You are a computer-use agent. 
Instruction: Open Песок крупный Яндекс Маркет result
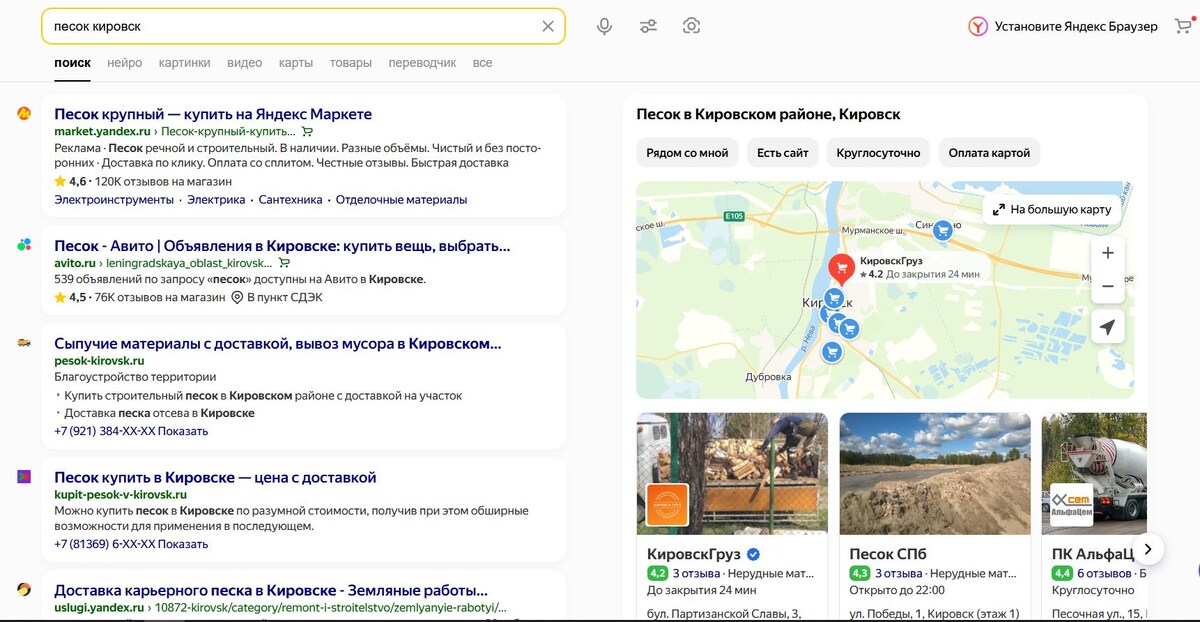(x=213, y=114)
